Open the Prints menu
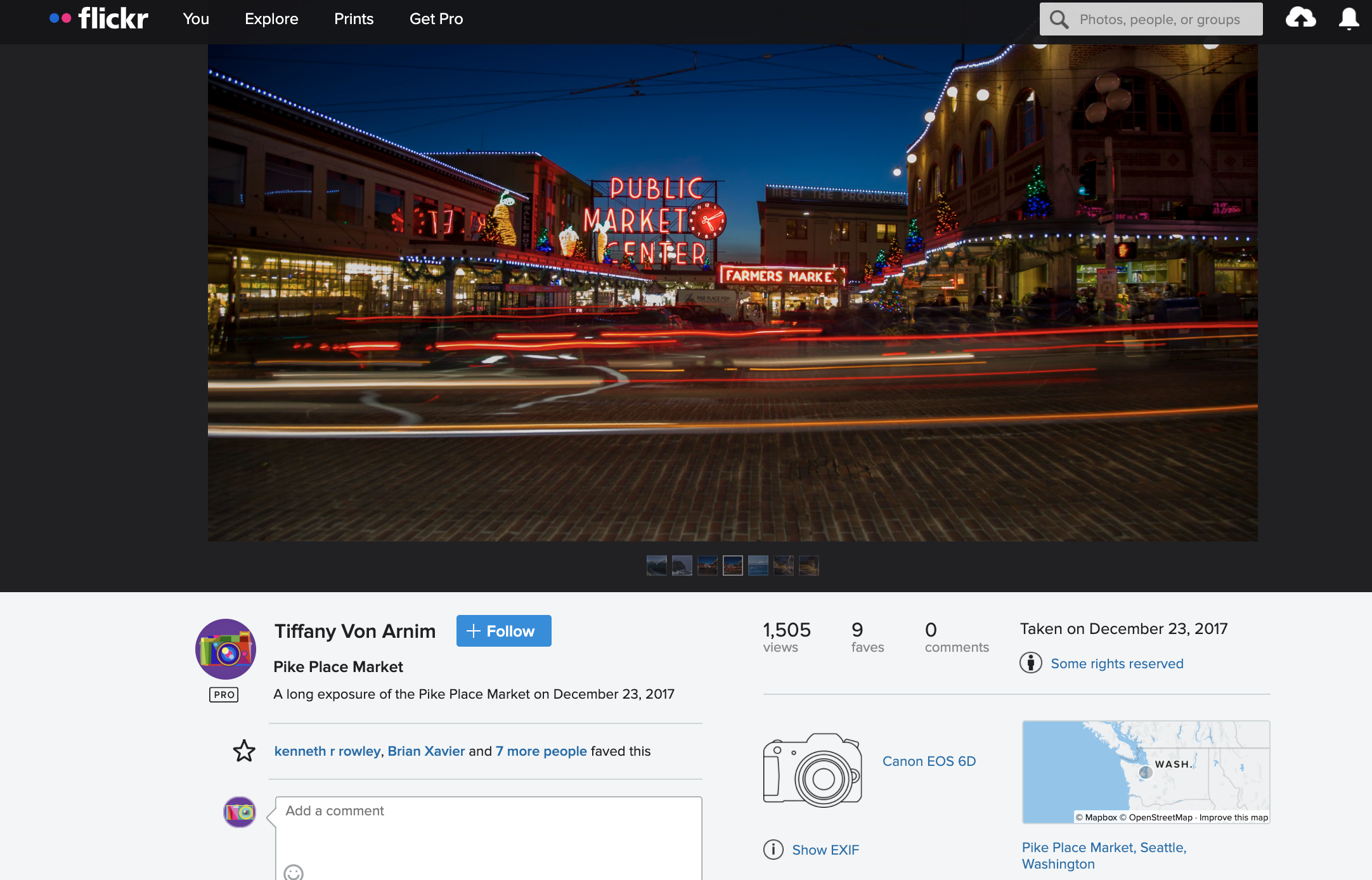The height and width of the screenshot is (880, 1372). pyautogui.click(x=354, y=19)
